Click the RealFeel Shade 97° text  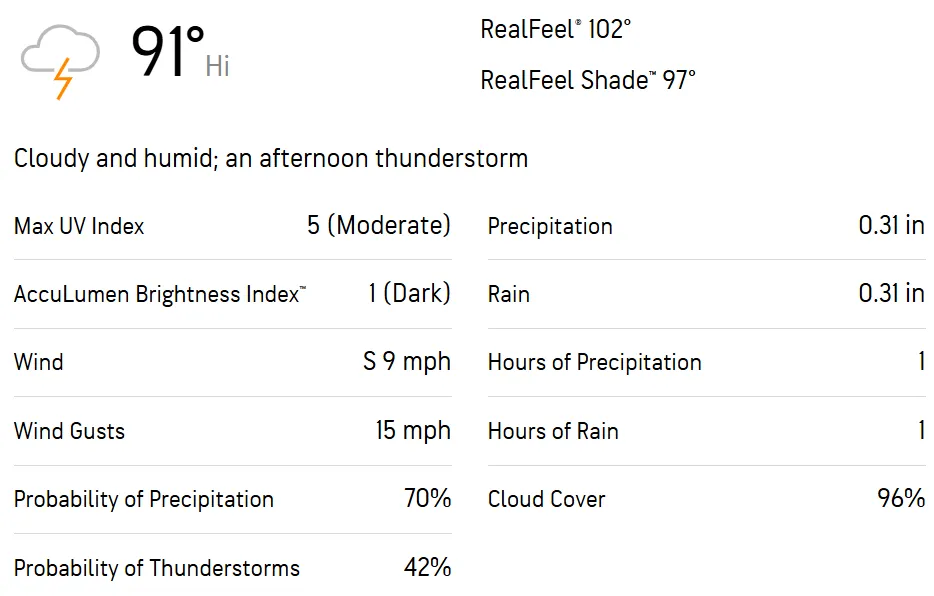point(587,80)
